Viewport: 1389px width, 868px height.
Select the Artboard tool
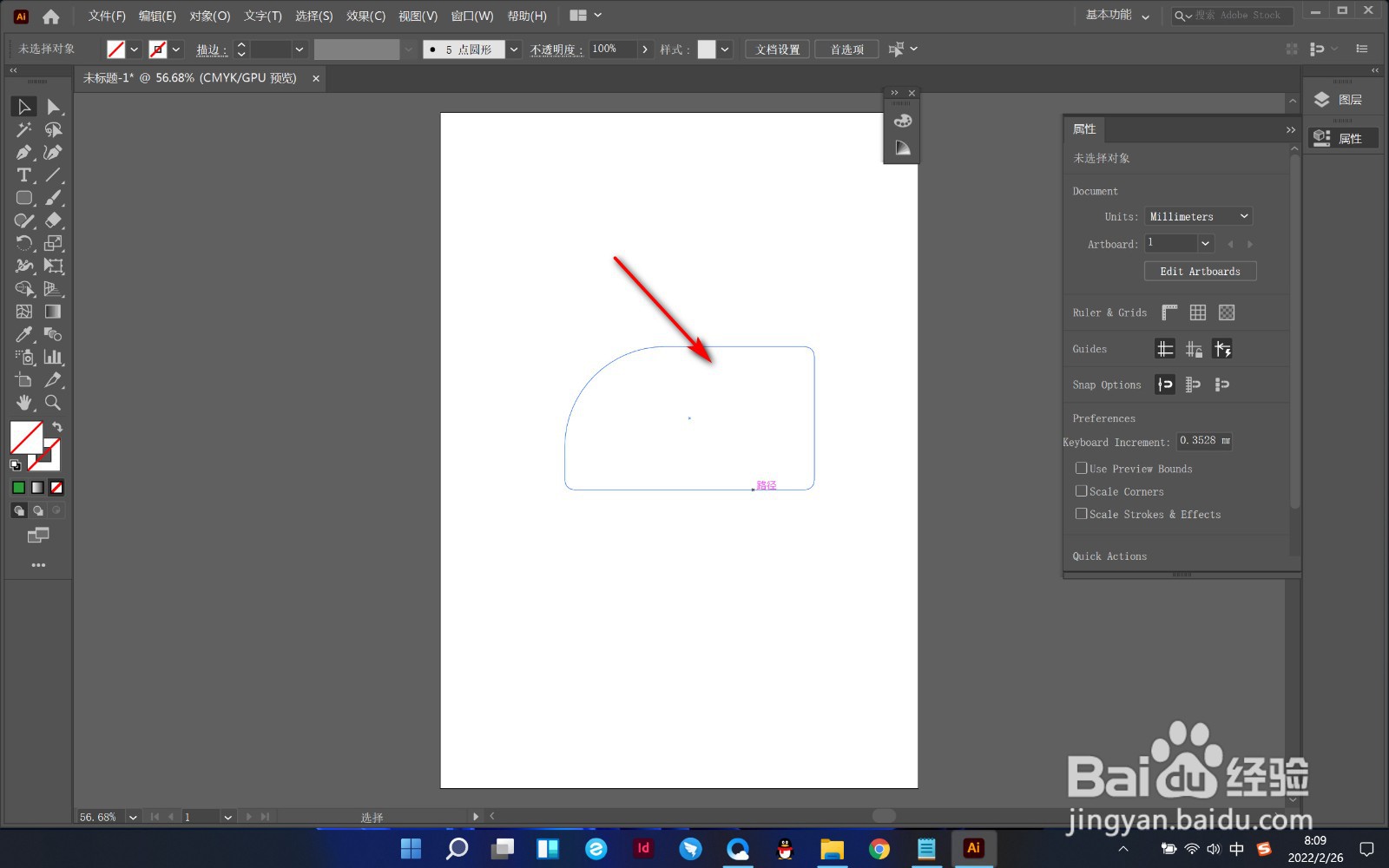pos(23,379)
